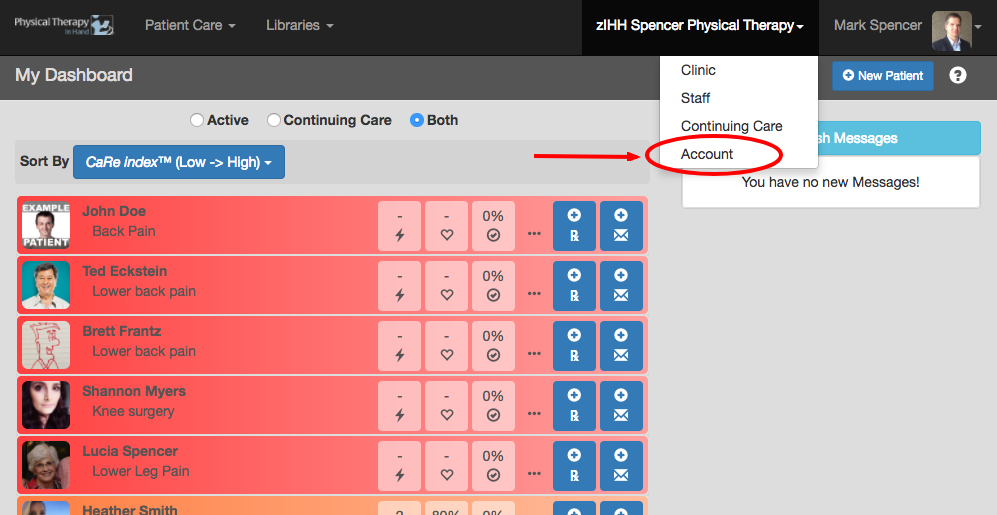Send message to Ted Eckstein
This screenshot has width=997, height=515.
pos(621,286)
